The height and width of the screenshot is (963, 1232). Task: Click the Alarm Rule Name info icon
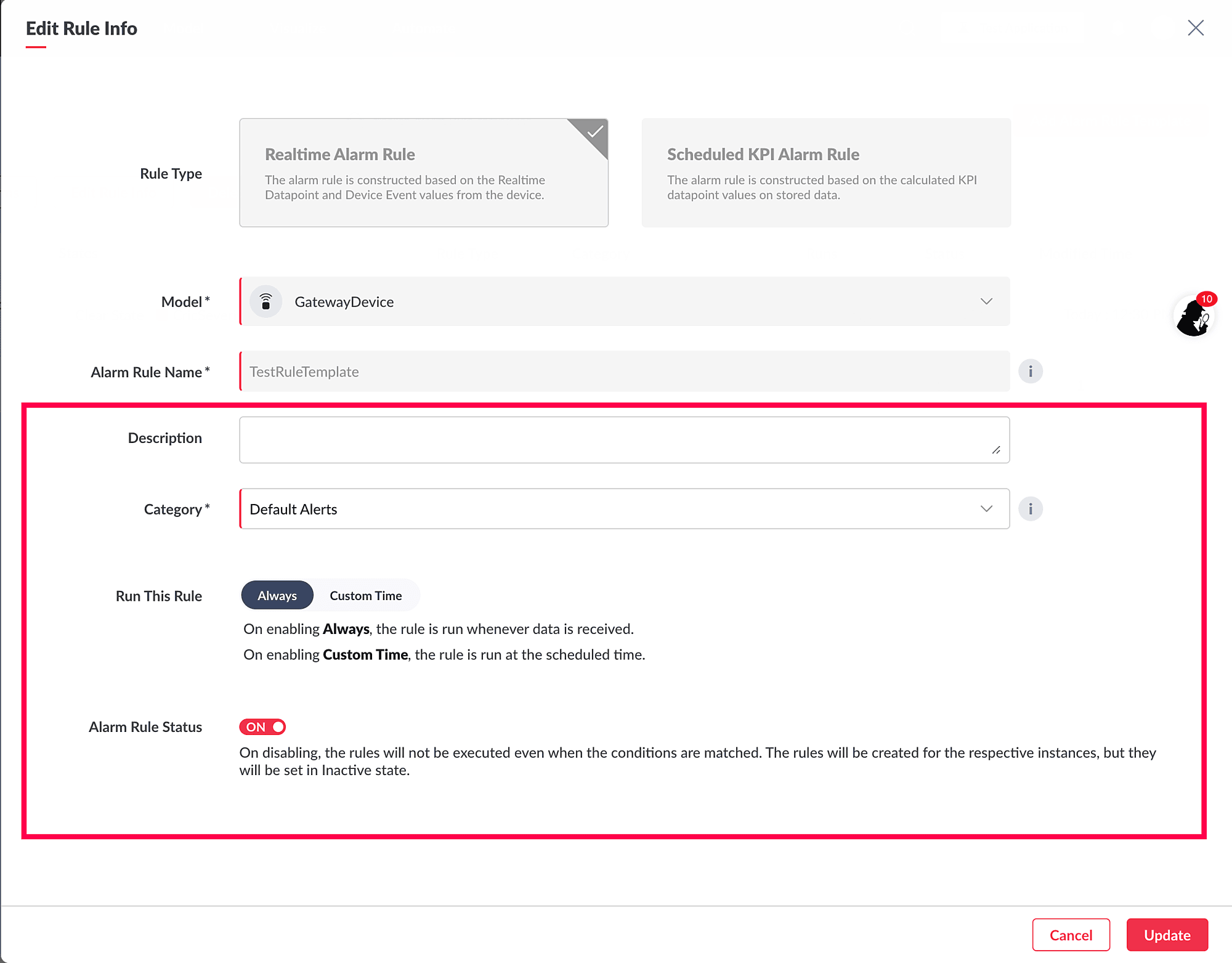1030,372
